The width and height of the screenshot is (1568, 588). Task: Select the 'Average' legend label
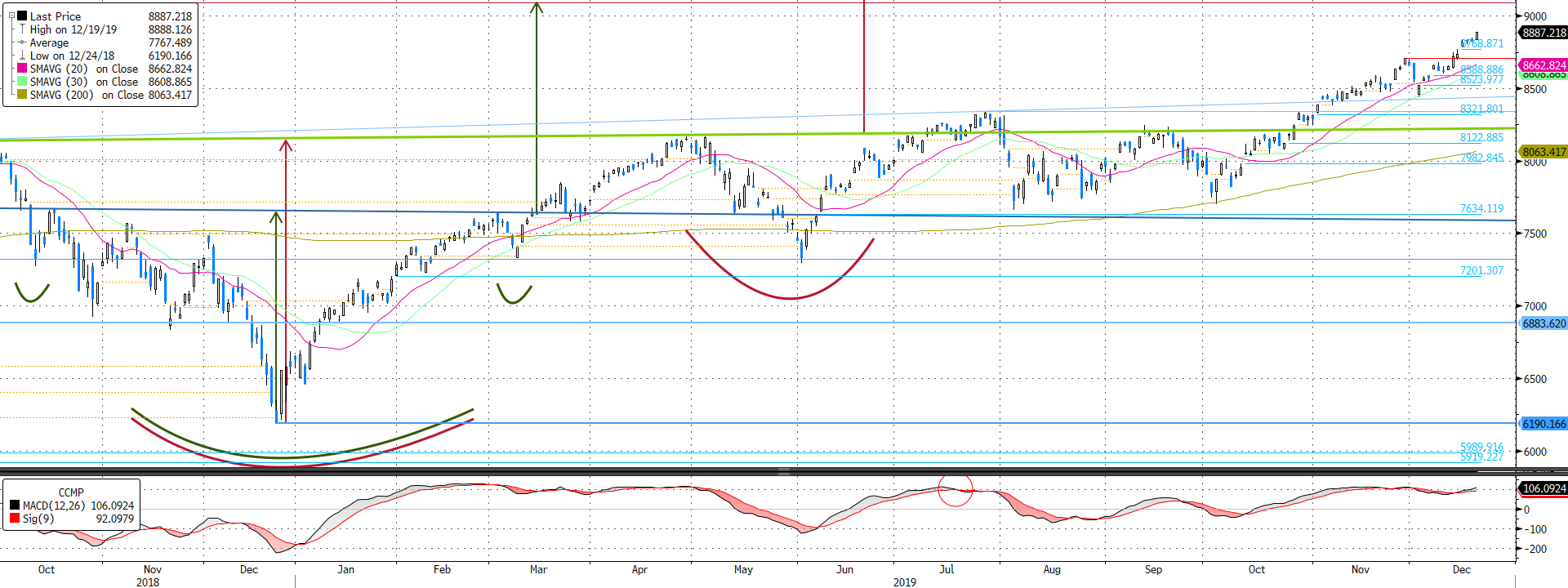click(49, 42)
